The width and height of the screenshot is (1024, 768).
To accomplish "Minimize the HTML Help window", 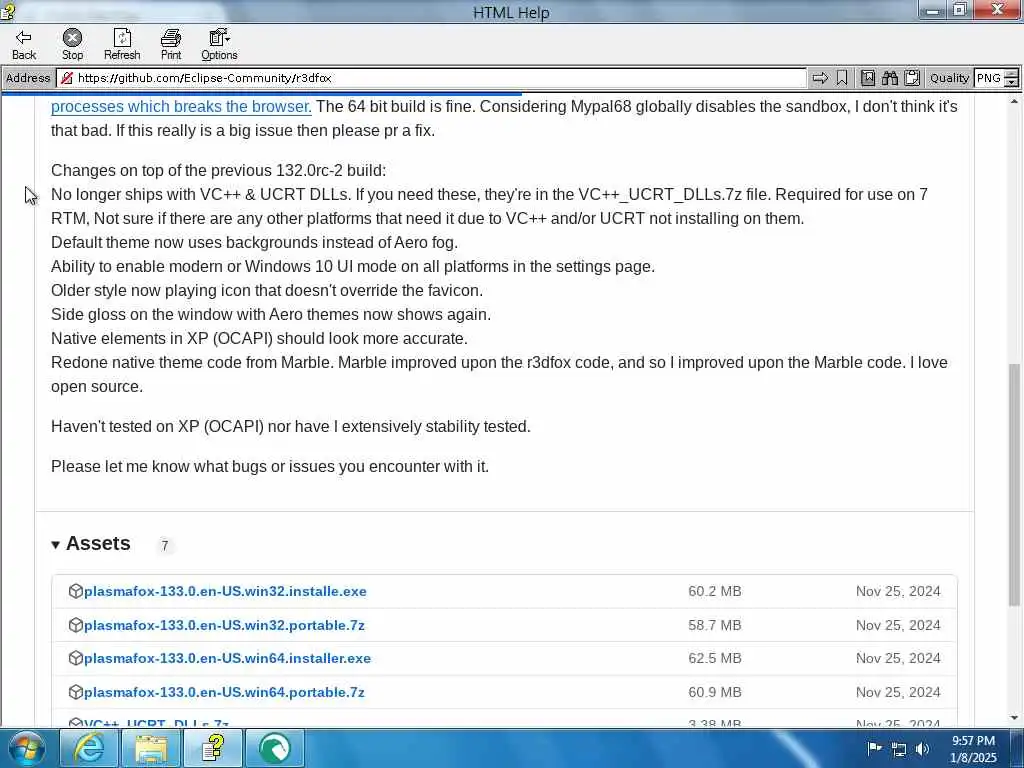I will point(933,9).
